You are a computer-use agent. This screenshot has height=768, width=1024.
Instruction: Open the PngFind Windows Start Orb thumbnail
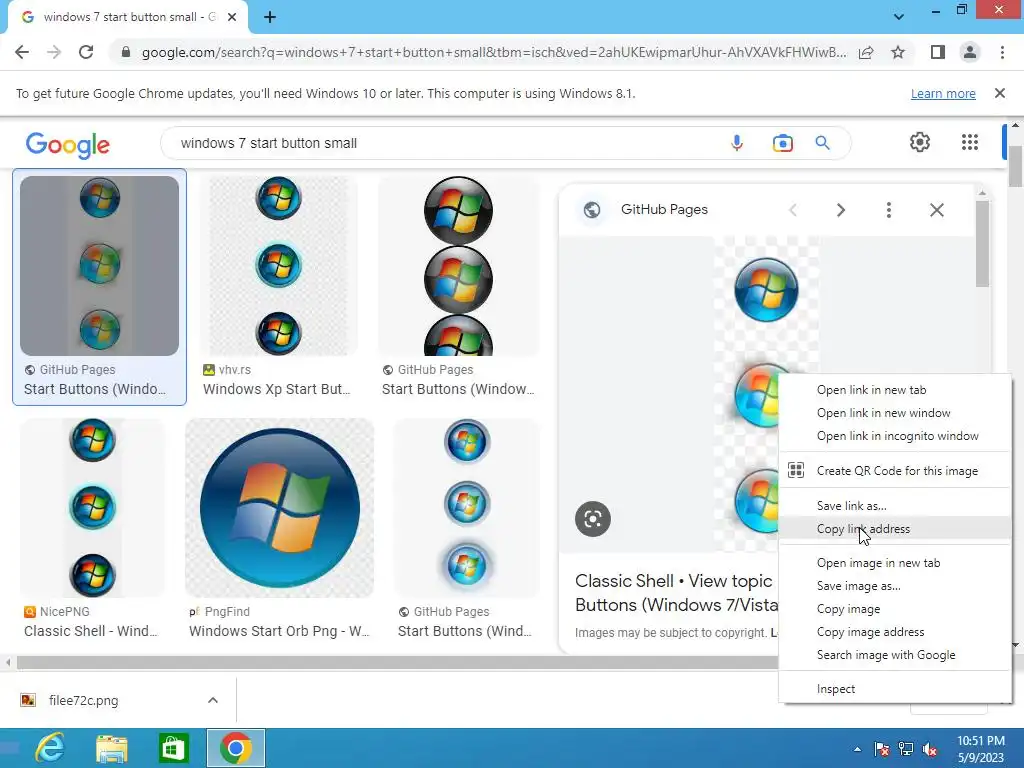click(x=280, y=508)
